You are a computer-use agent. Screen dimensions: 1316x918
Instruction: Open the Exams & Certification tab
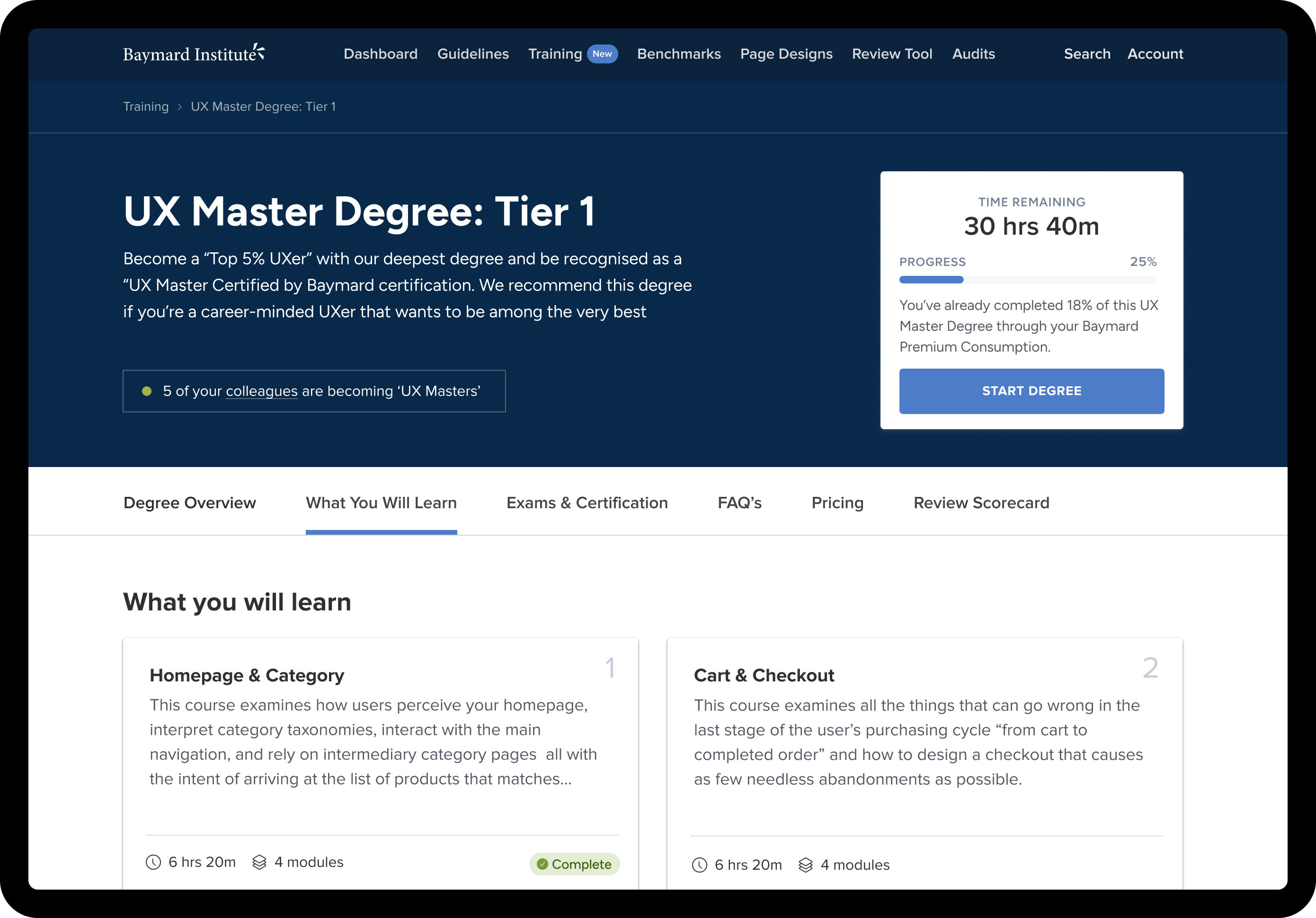pyautogui.click(x=587, y=503)
